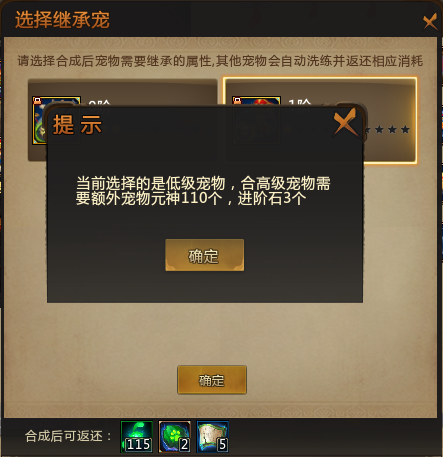Click the lock icon on right pet

point(237,100)
